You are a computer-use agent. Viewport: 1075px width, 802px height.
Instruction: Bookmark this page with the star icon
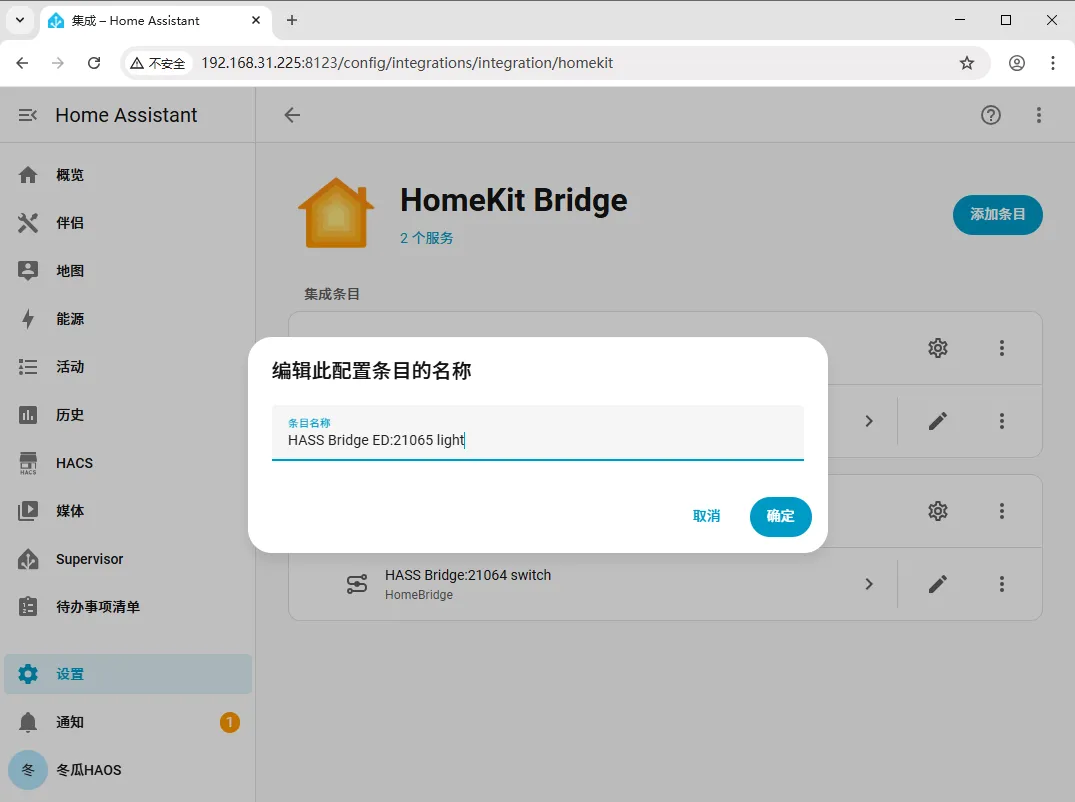[967, 63]
